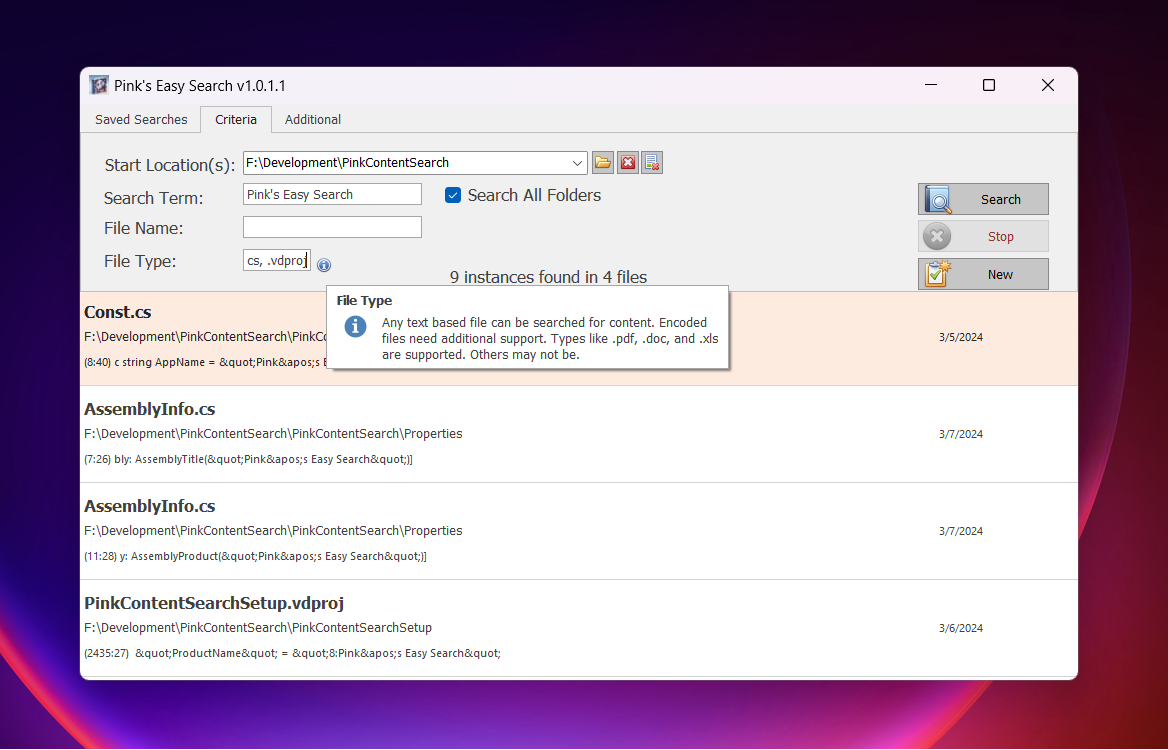The height and width of the screenshot is (750, 1168).
Task: Select the Criteria tab
Action: click(236, 119)
